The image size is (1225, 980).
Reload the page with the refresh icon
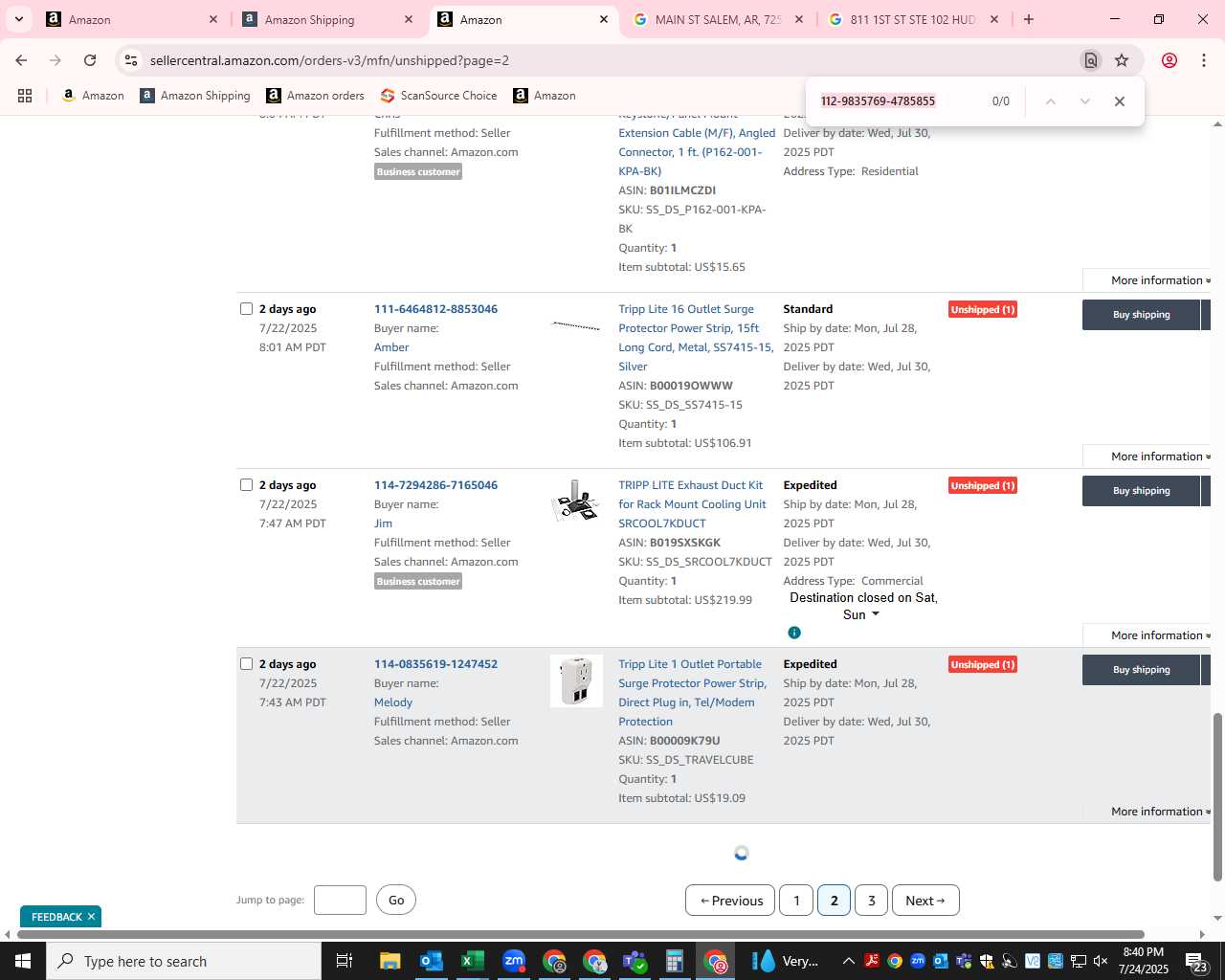[x=90, y=60]
